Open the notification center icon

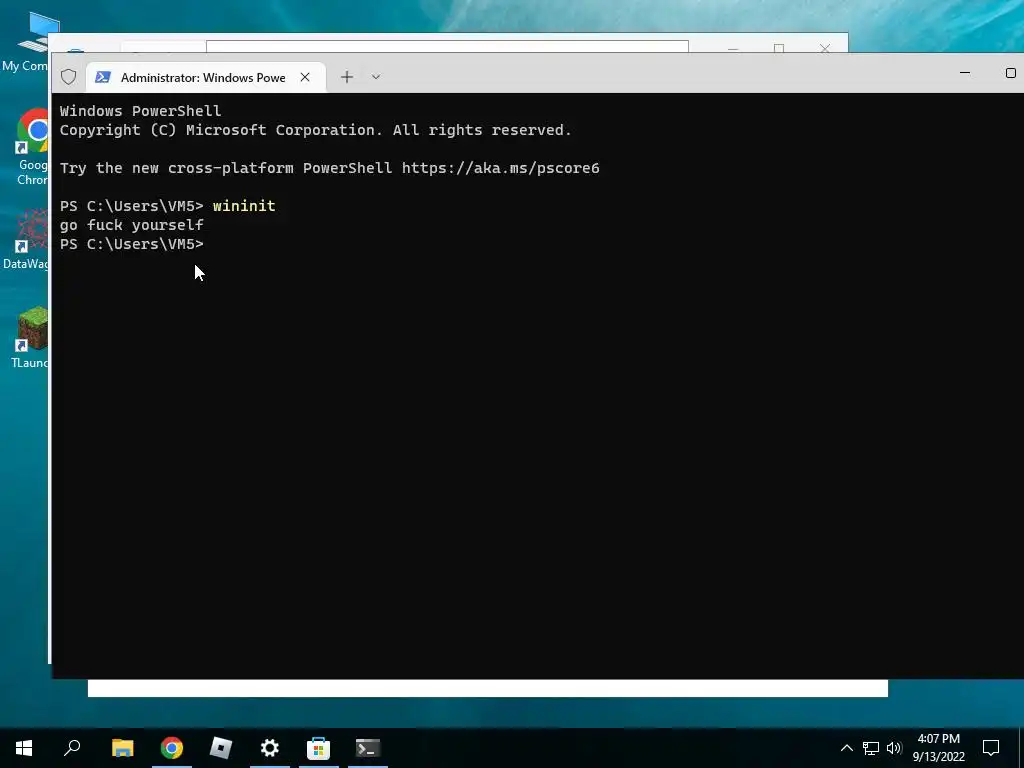tap(991, 748)
